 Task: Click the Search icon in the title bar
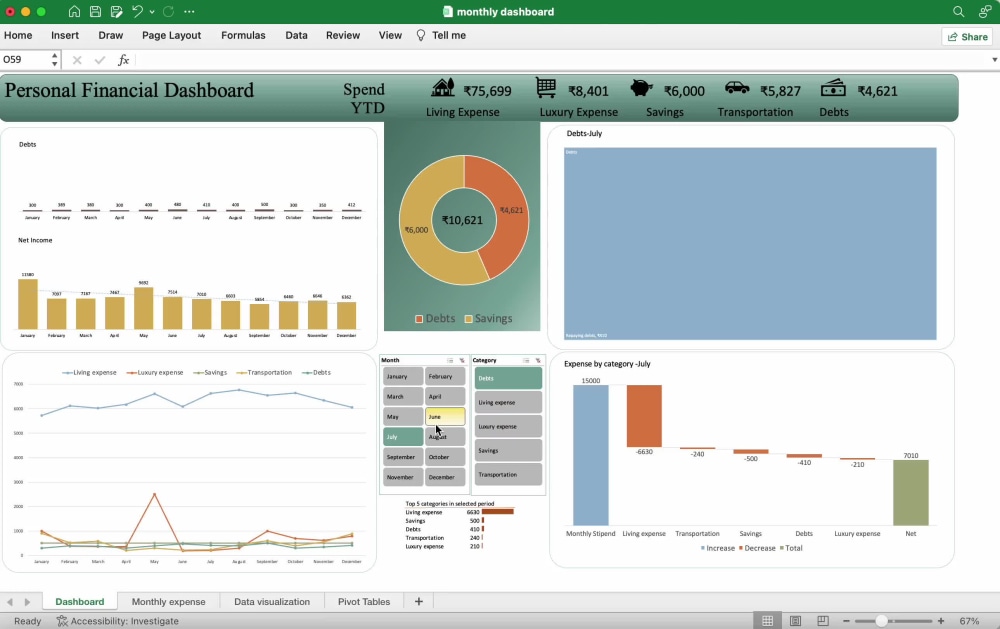pos(957,11)
